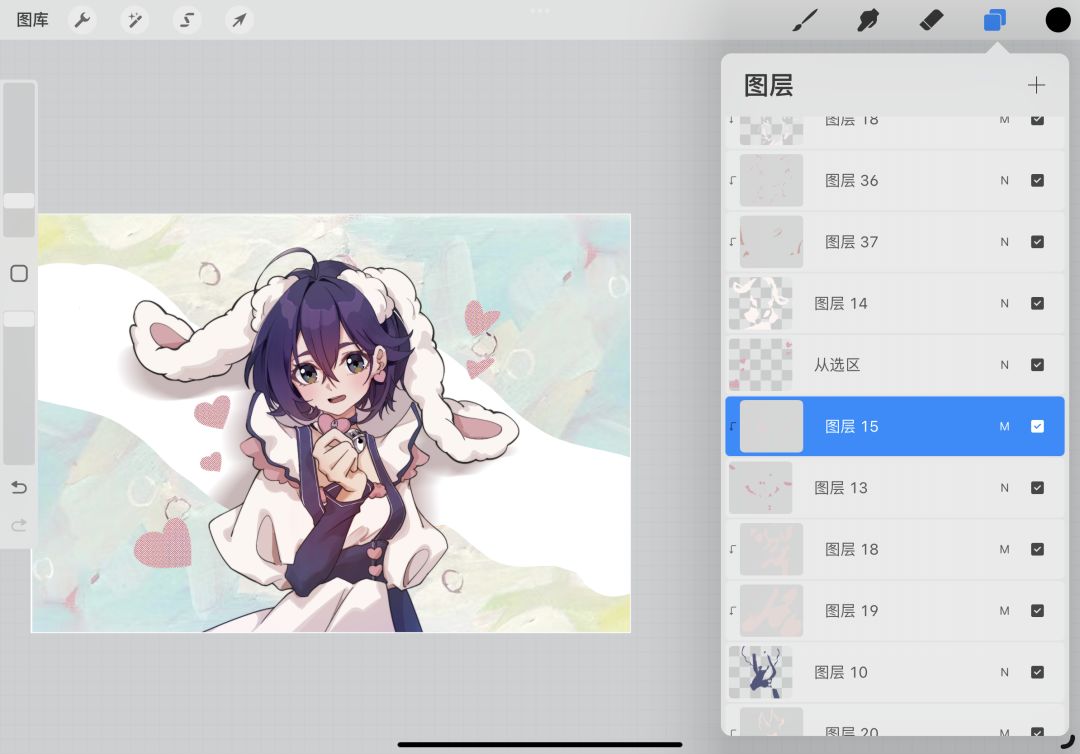This screenshot has width=1080, height=754.
Task: Toggle visibility of 图层 14
Action: (x=1037, y=303)
